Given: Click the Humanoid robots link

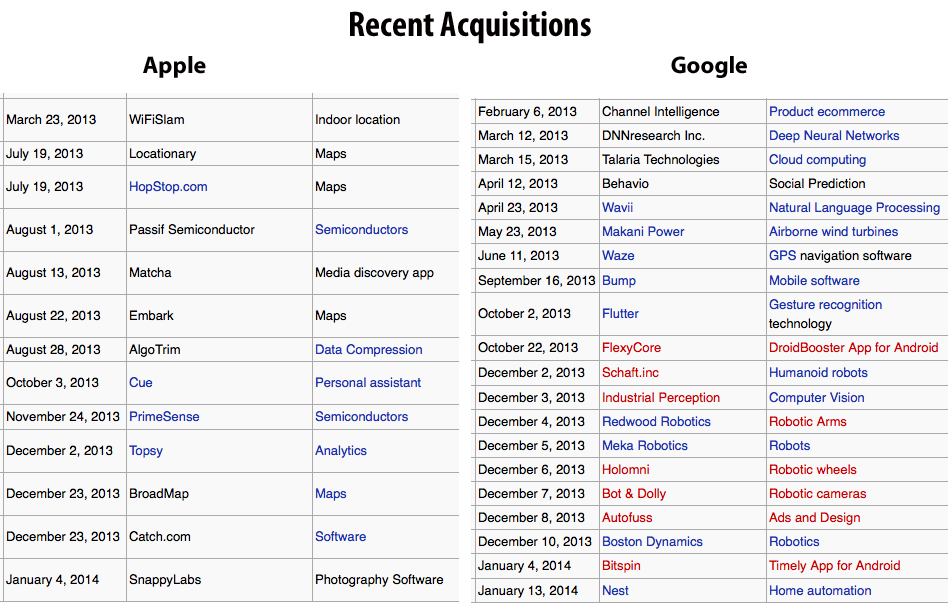Looking at the screenshot, I should [x=818, y=373].
